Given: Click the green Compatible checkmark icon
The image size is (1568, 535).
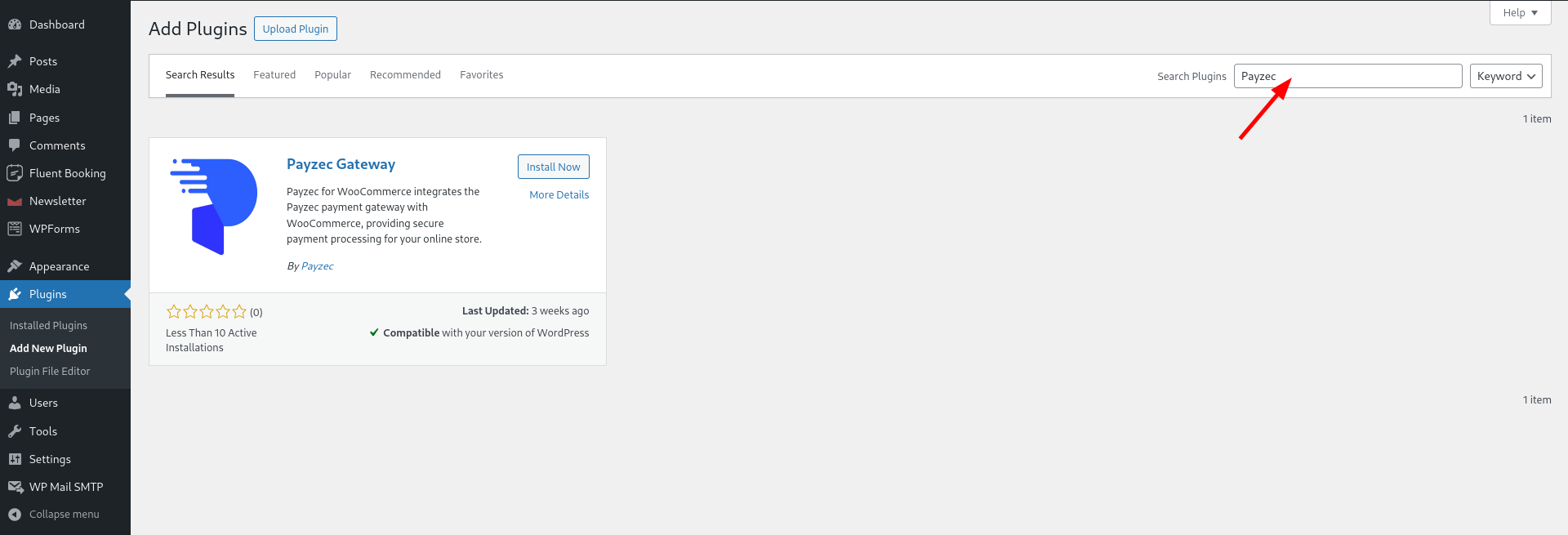Looking at the screenshot, I should tap(374, 332).
